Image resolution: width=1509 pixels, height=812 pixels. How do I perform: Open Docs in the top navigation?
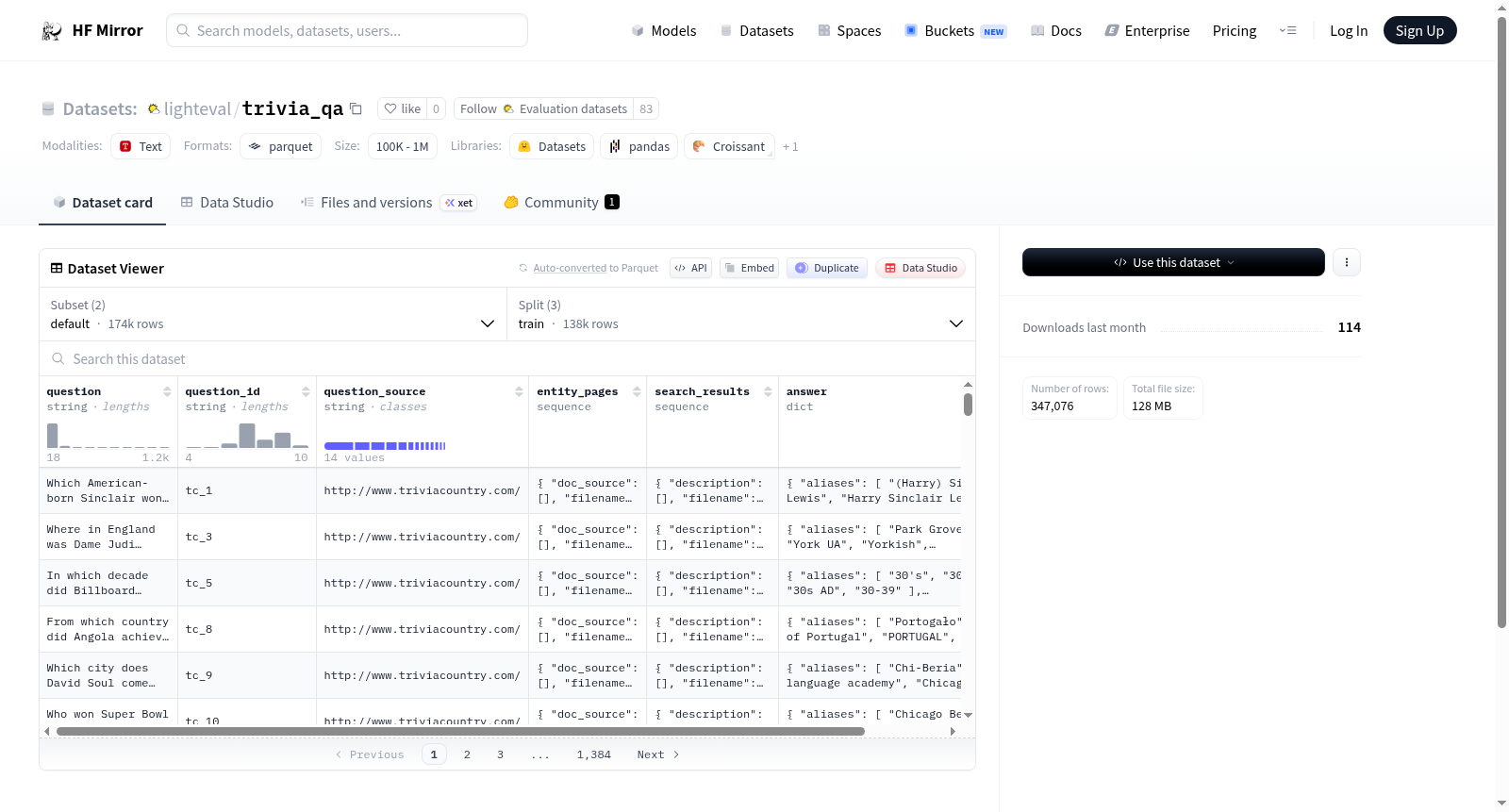[x=1056, y=31]
